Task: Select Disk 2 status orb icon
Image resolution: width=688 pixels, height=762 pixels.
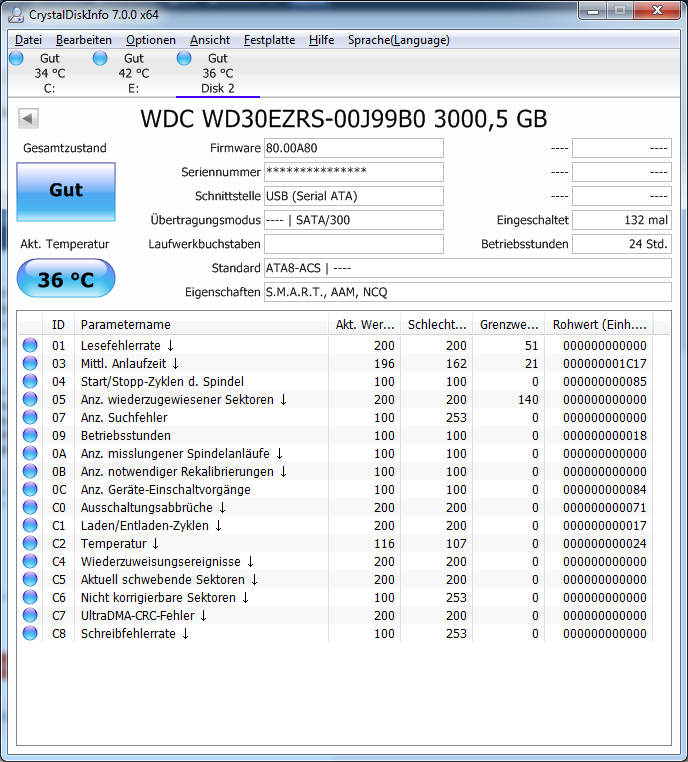Action: 184,58
